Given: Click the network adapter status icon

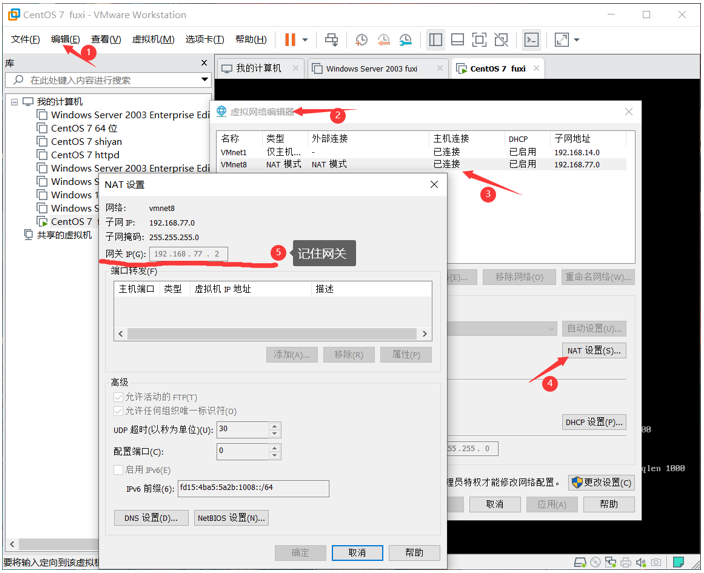Looking at the screenshot, I should [x=610, y=562].
